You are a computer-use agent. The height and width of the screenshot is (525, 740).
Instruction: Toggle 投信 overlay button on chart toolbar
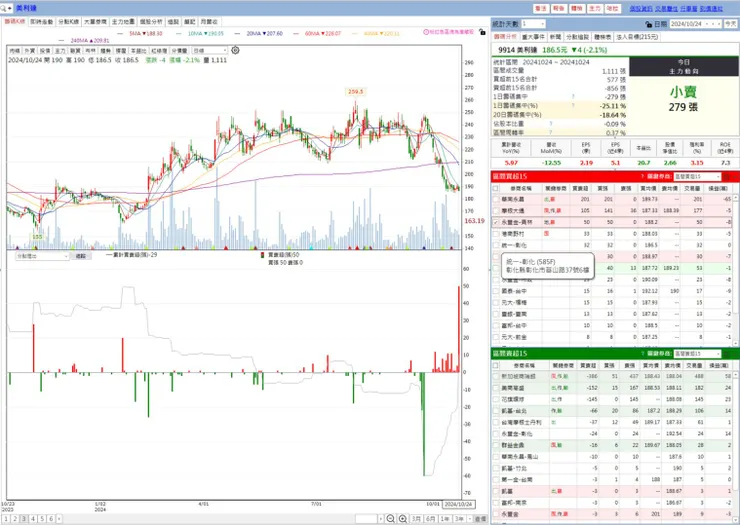(x=45, y=51)
